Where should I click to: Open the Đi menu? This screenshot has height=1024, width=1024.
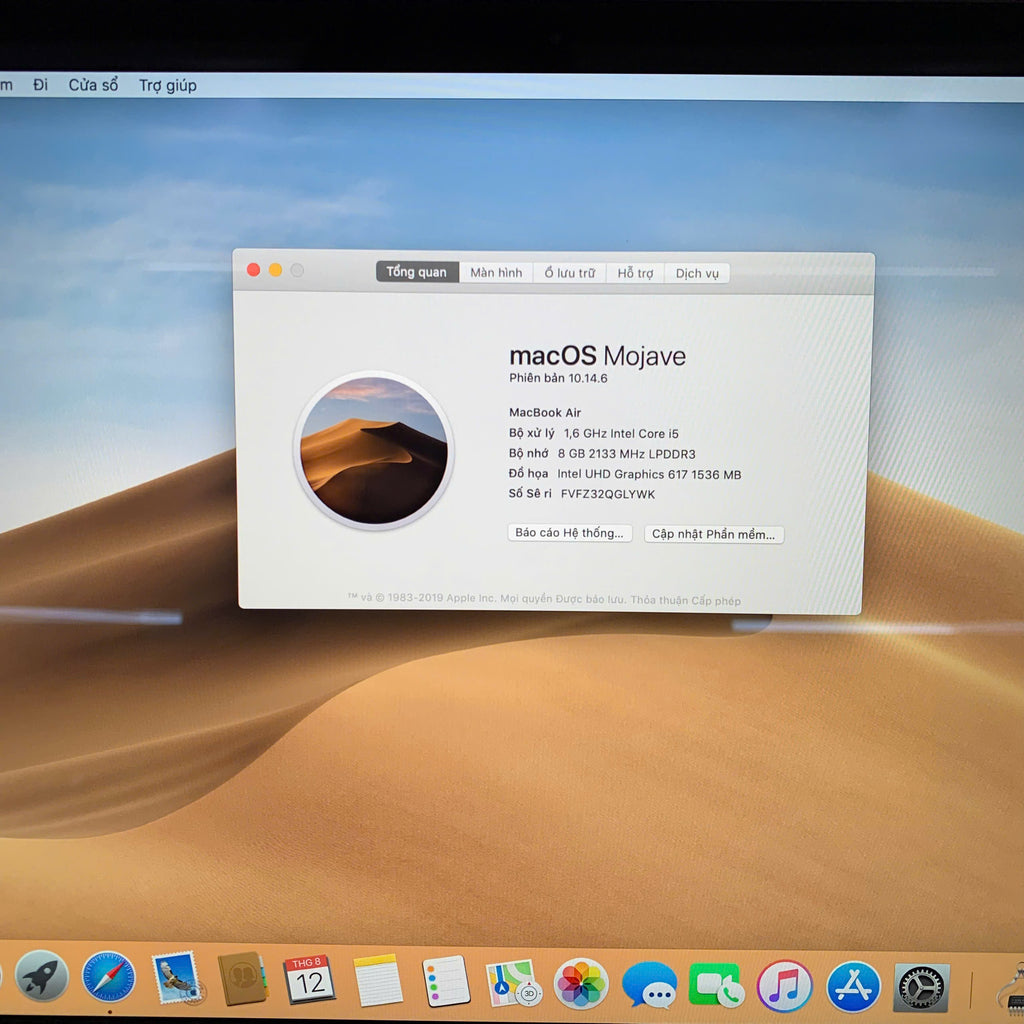coord(40,85)
